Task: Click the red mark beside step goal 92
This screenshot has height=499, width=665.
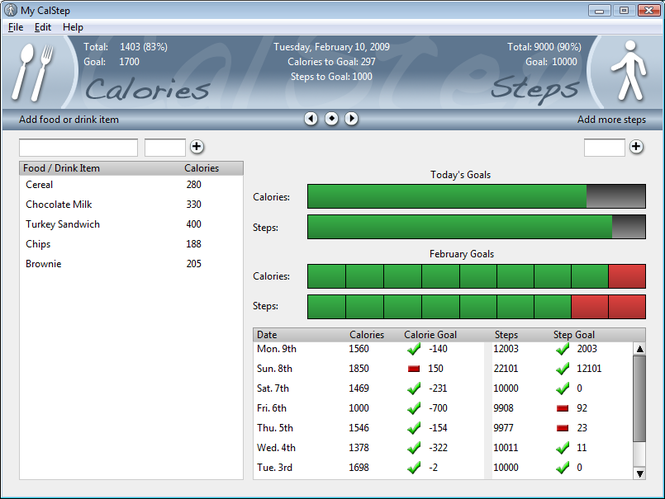Action: coord(562,408)
